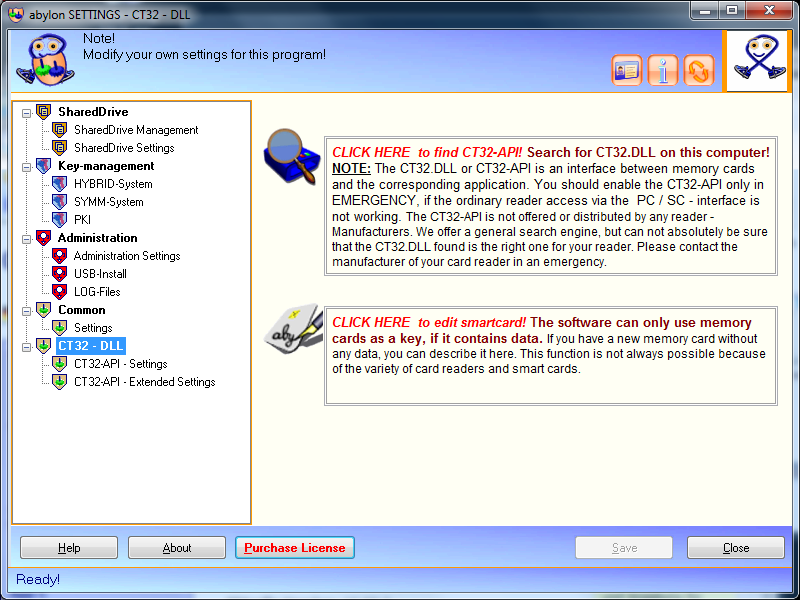Collapse the SharedDrive tree node
The height and width of the screenshot is (600, 800).
point(27,113)
